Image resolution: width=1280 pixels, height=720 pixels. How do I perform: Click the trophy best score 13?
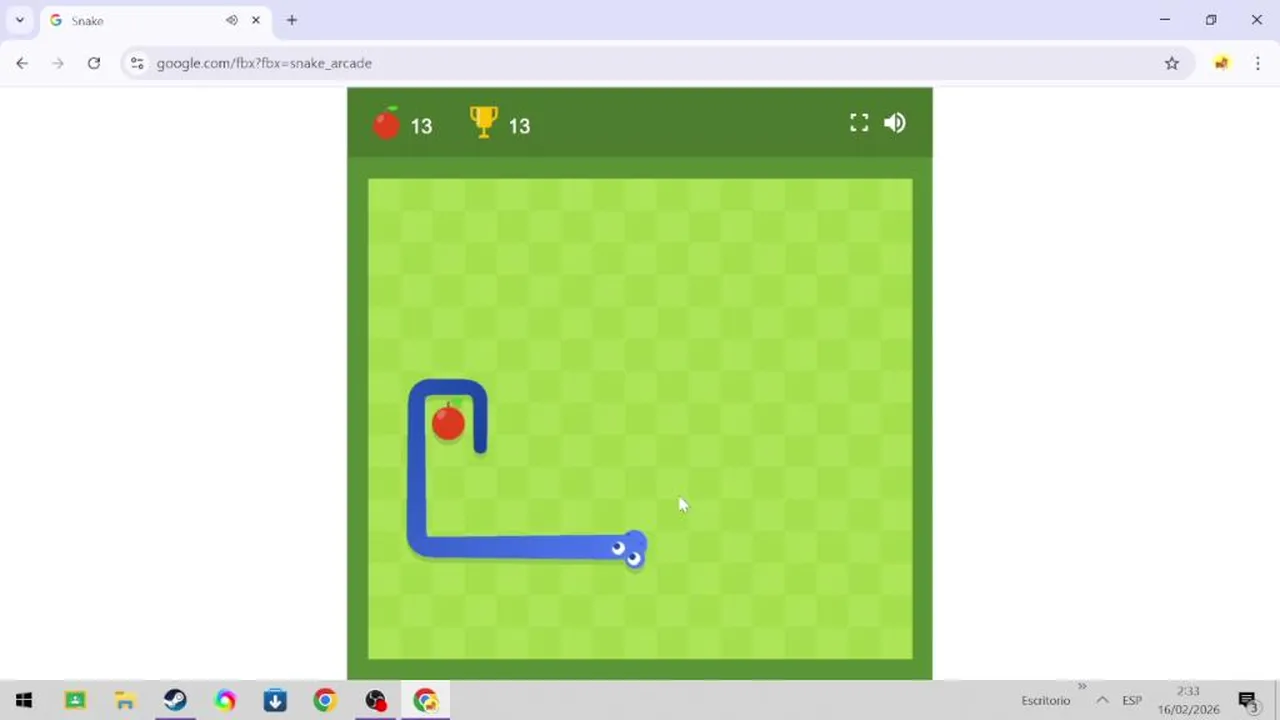519,126
